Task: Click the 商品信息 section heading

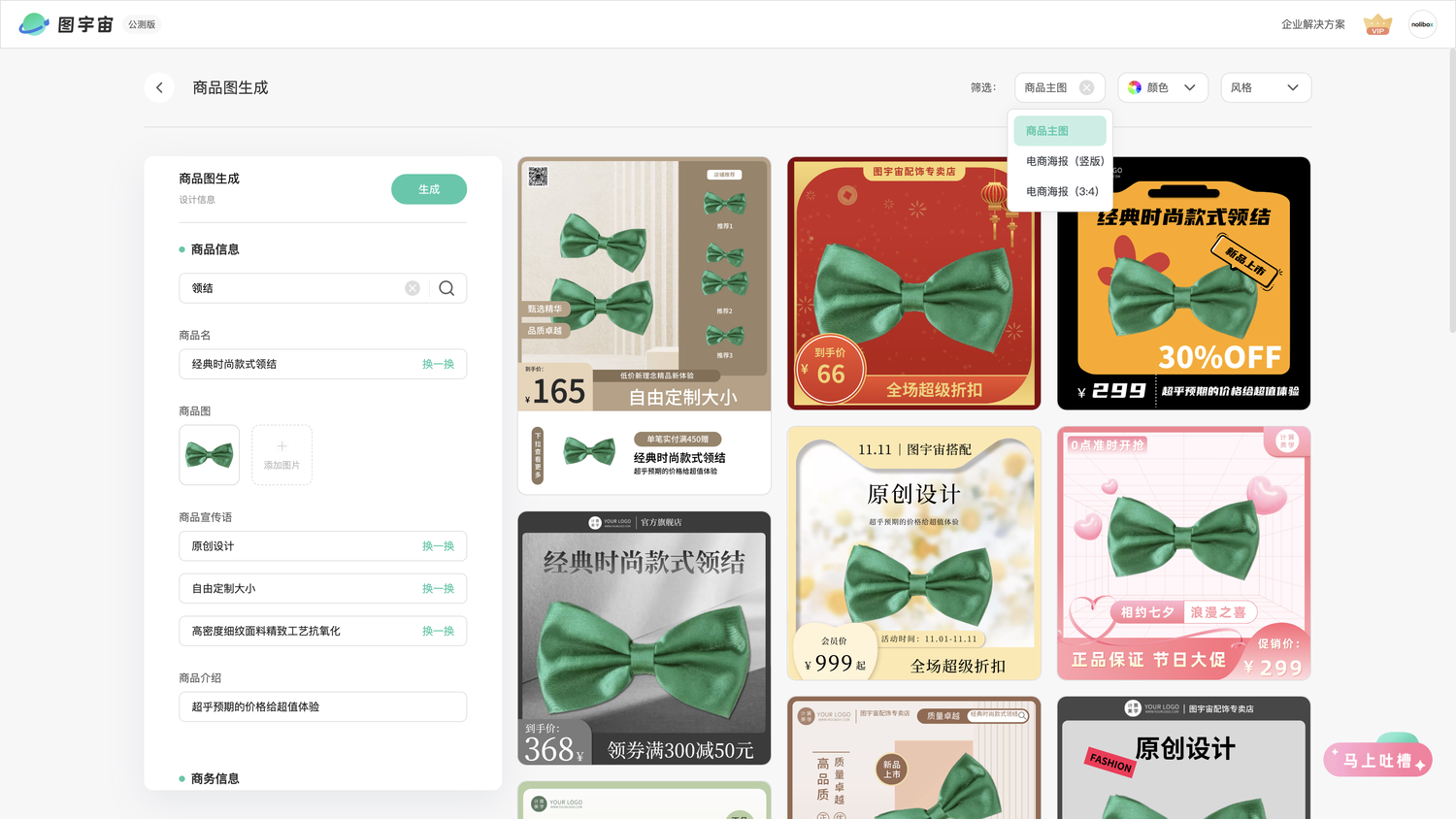Action: pos(215,249)
